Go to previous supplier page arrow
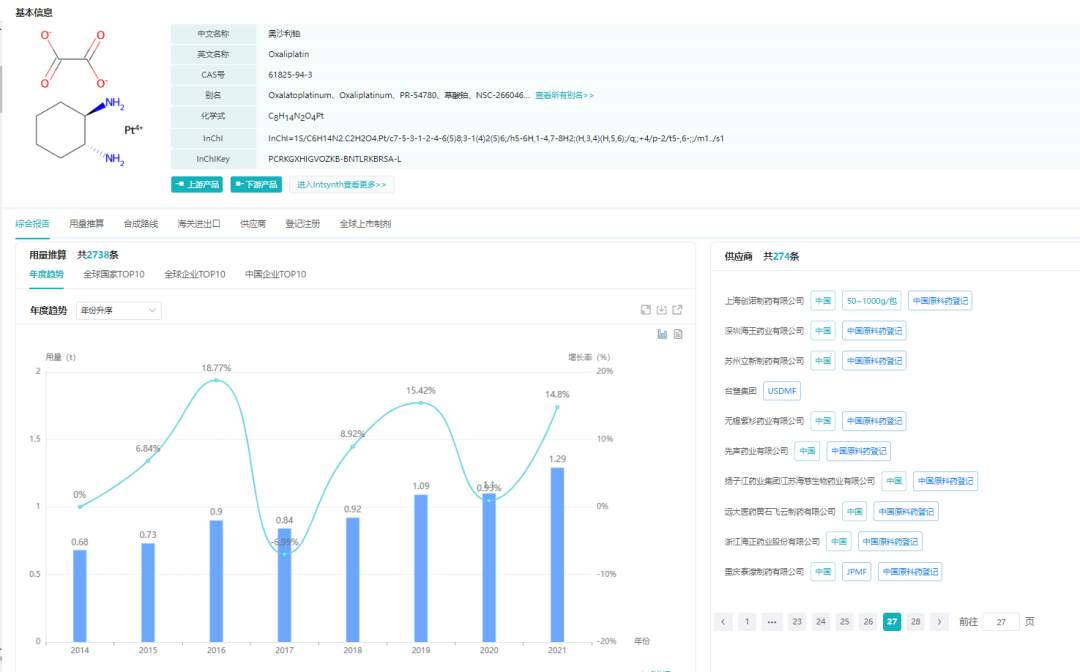 click(724, 622)
